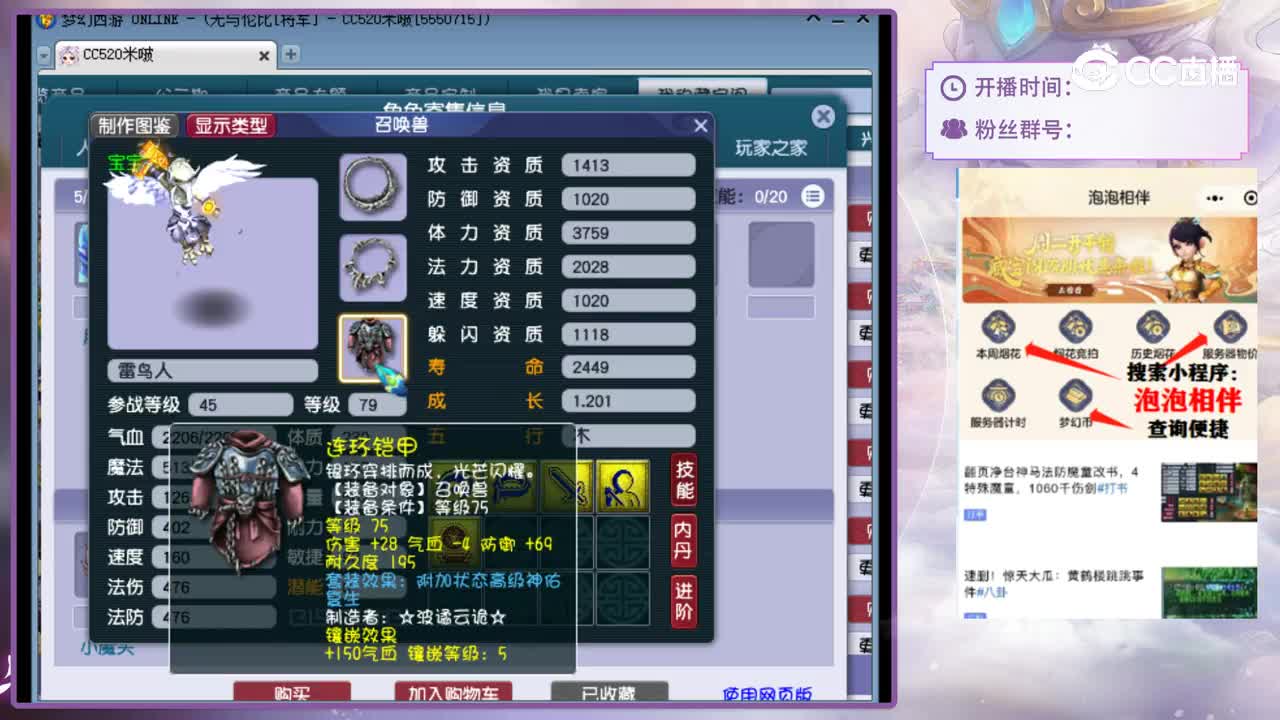Click the 加入购物车 button
Image resolution: width=1280 pixels, height=720 pixels.
coord(453,692)
